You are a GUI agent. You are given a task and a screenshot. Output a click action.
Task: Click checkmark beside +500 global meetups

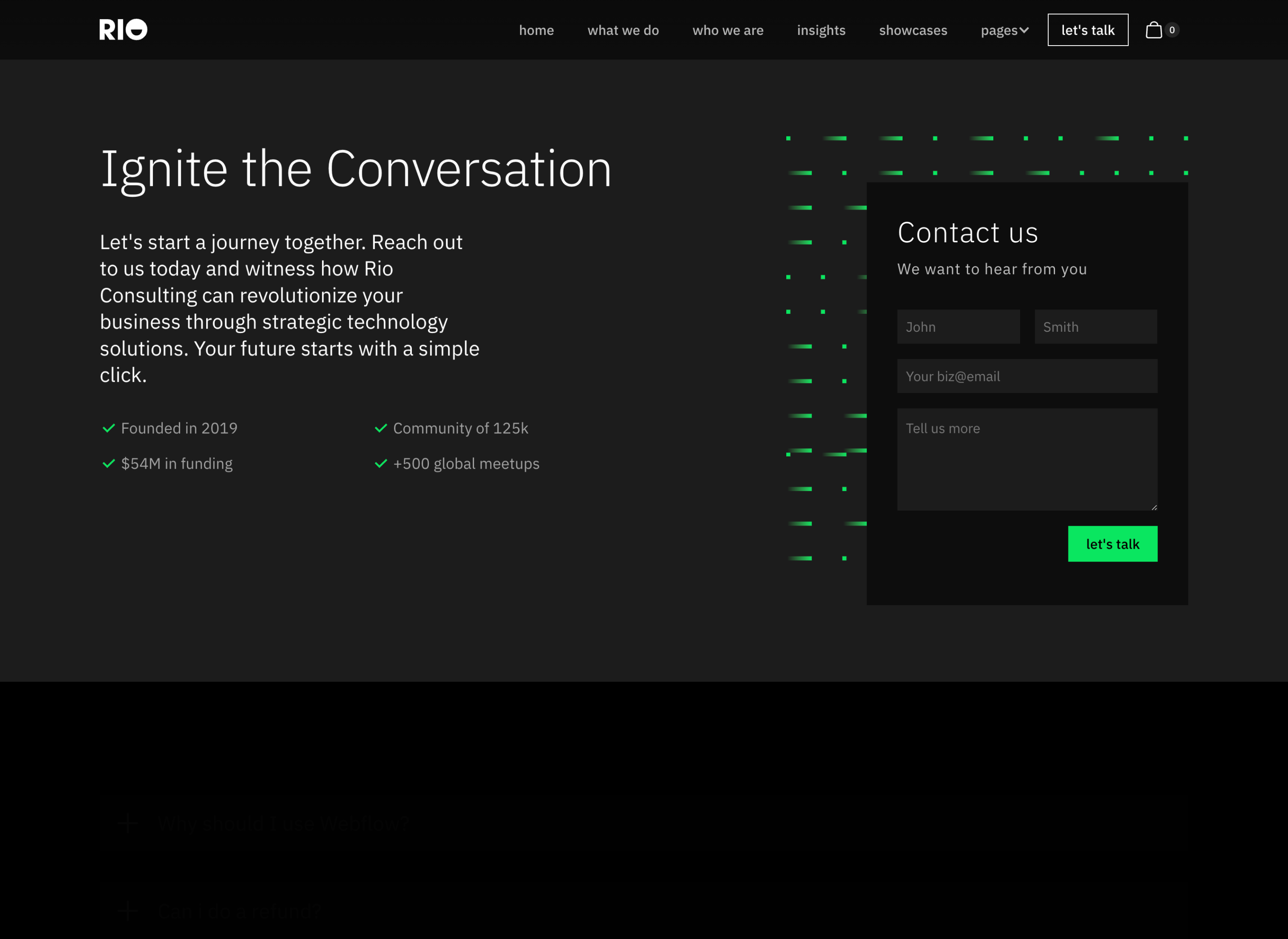[x=381, y=464]
